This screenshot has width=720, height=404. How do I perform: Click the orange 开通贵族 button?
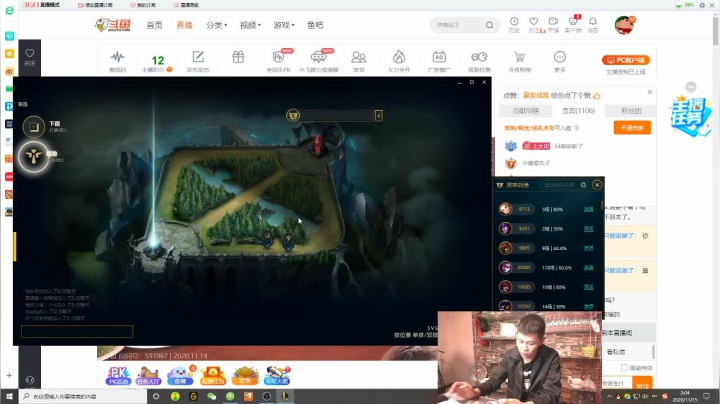coord(632,128)
